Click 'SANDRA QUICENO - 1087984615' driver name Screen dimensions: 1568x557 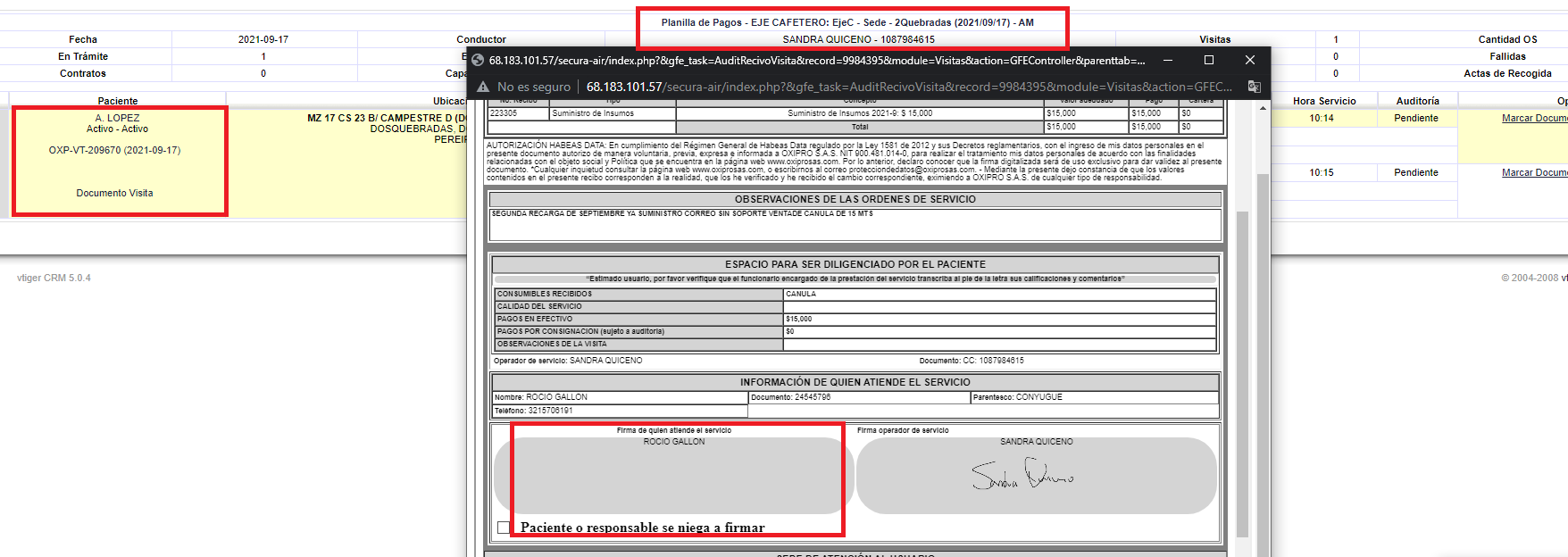pyautogui.click(x=859, y=39)
